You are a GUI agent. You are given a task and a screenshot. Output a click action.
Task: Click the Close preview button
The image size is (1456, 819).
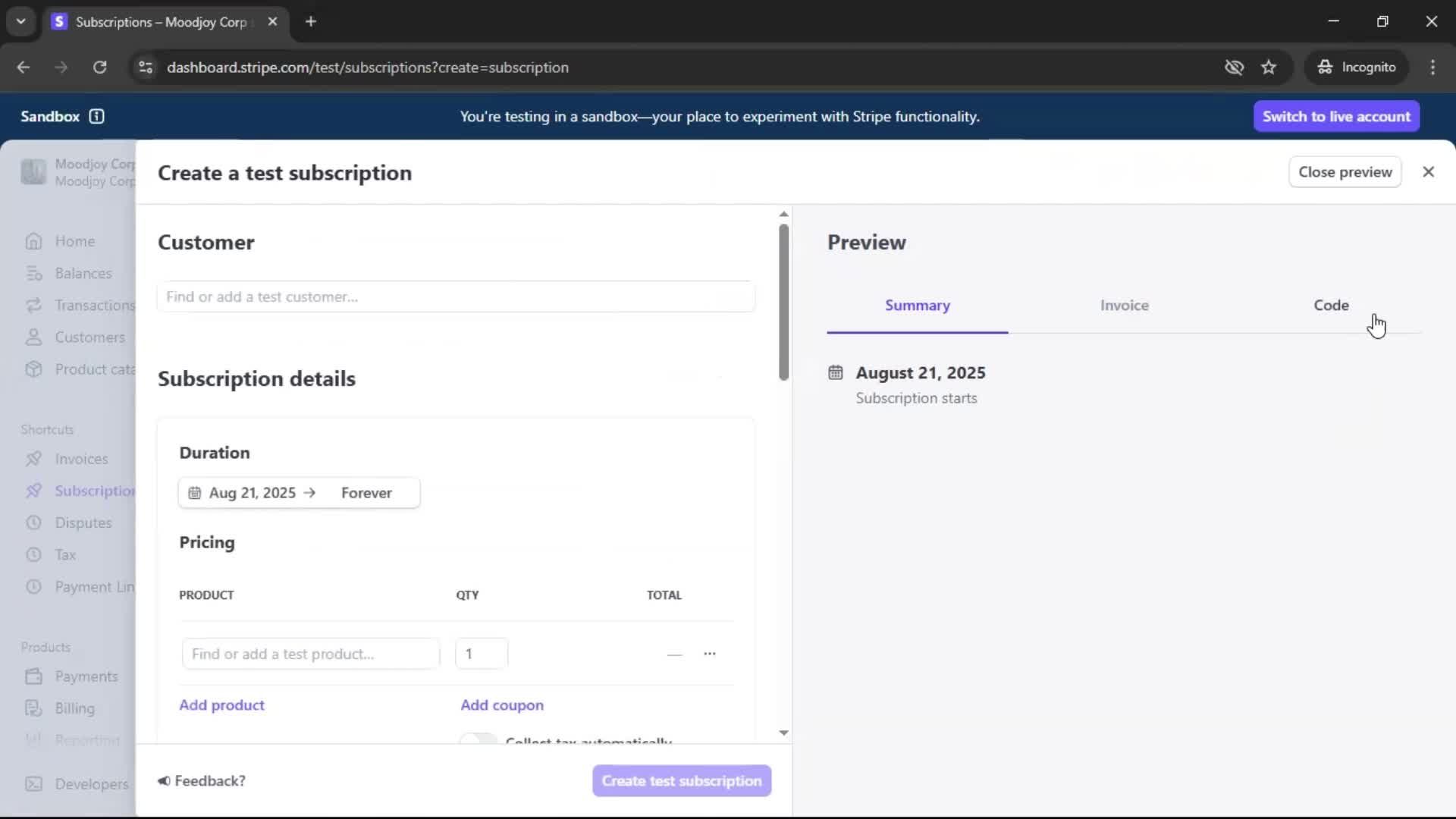coord(1345,172)
